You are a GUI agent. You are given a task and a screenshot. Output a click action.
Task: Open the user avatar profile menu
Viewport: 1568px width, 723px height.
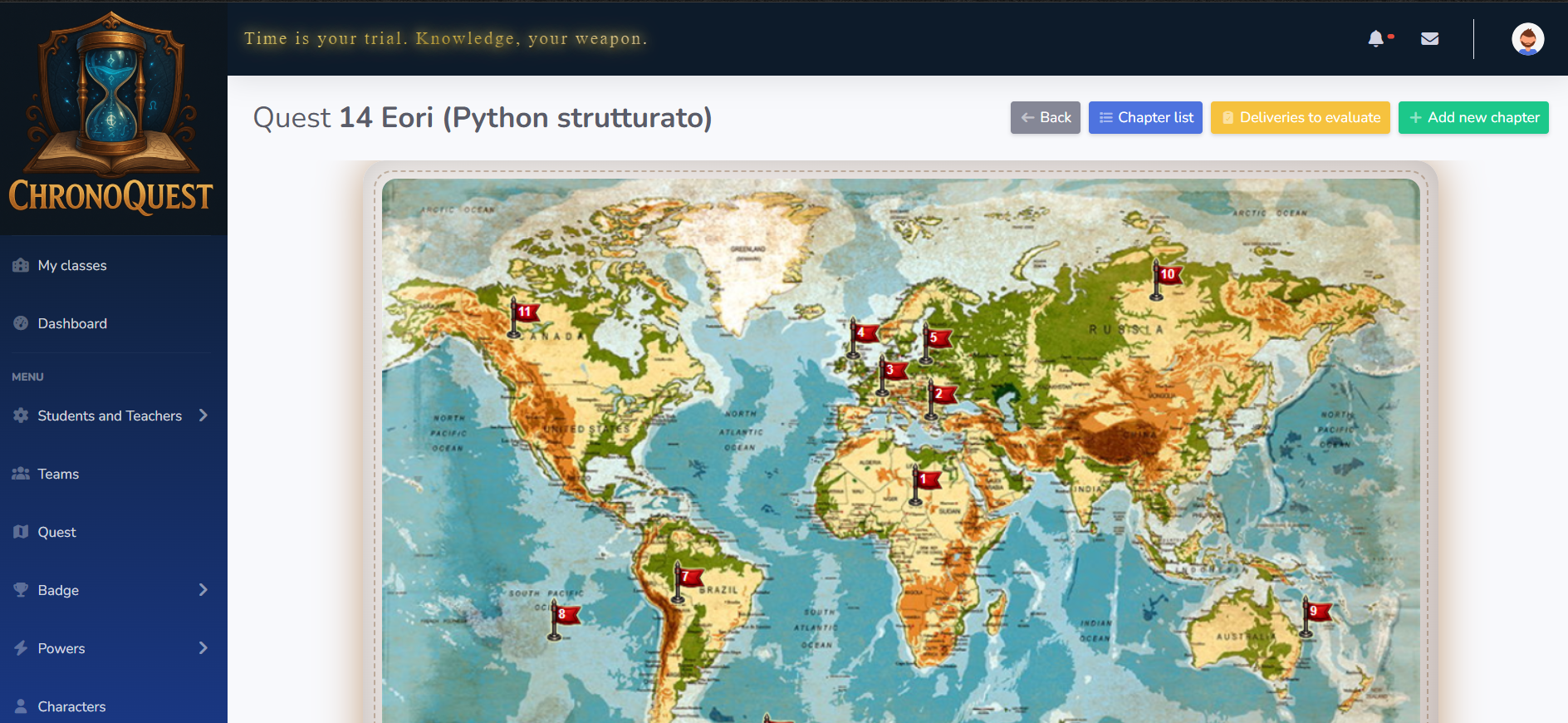1527,39
